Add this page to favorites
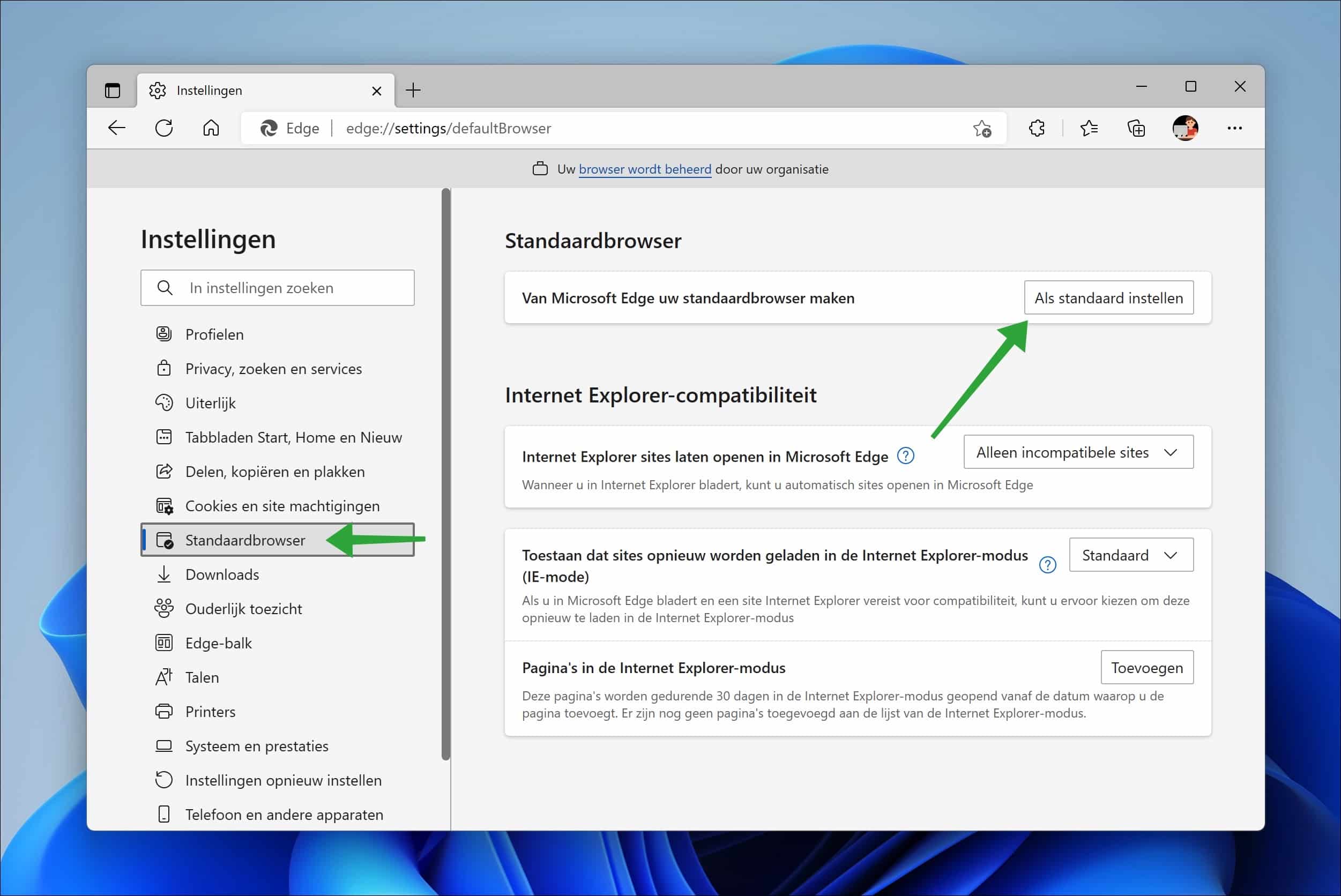The width and height of the screenshot is (1341, 896). point(981,128)
